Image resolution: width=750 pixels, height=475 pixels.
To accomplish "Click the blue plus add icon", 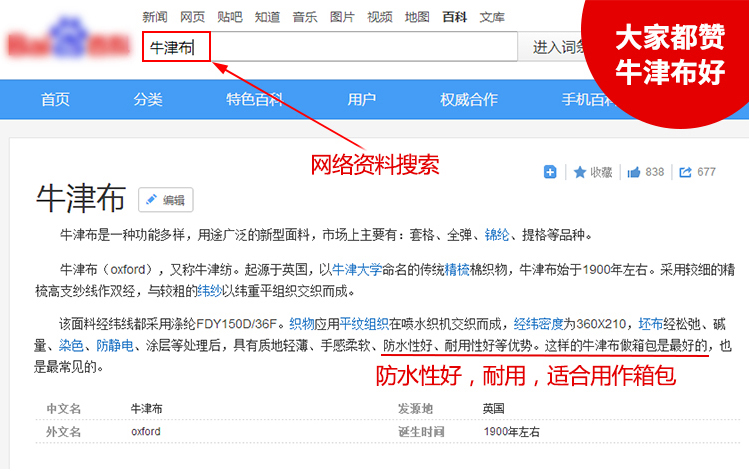I will (550, 172).
